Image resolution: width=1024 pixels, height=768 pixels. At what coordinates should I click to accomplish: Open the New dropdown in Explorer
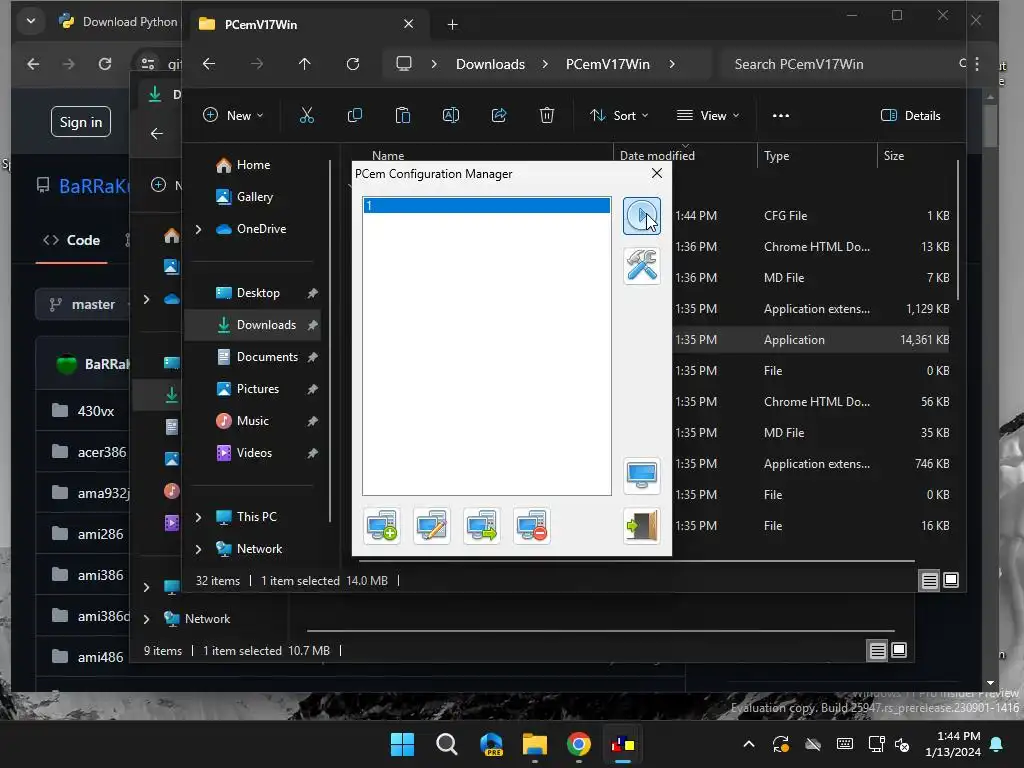(x=233, y=116)
